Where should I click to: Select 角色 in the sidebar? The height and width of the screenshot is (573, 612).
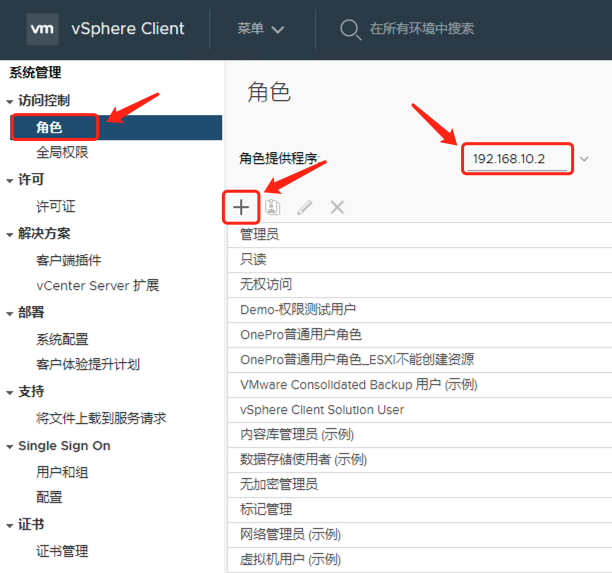pos(116,127)
